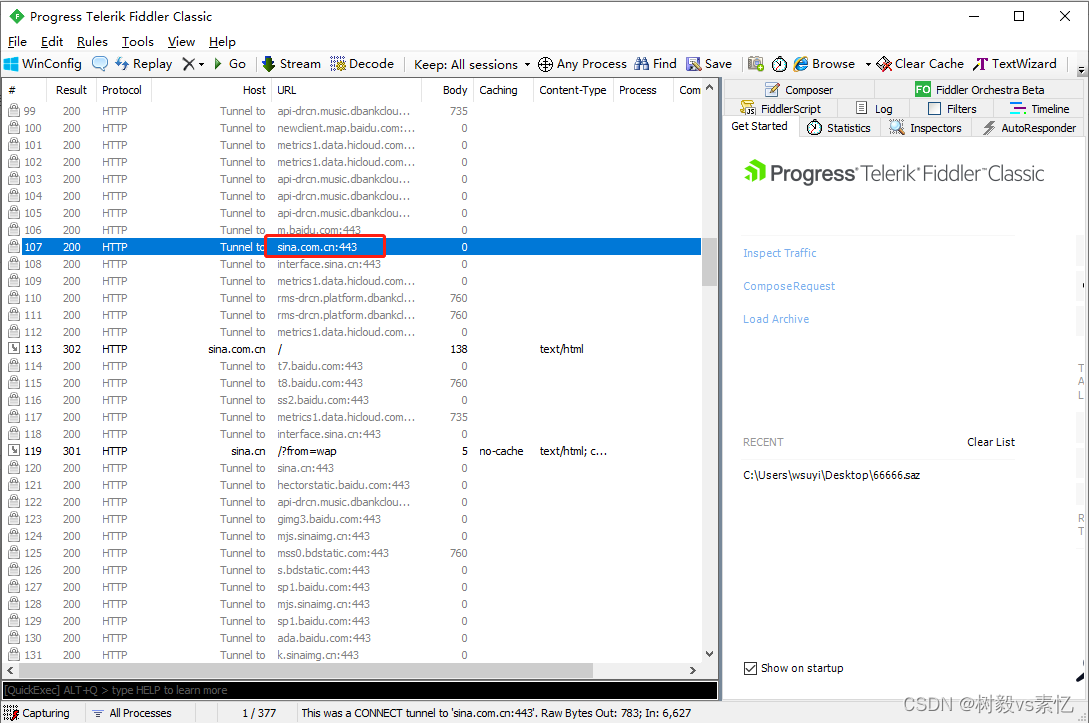Screen dimensions: 1089x723
Task: Switch to the Statistics tab
Action: tap(839, 128)
